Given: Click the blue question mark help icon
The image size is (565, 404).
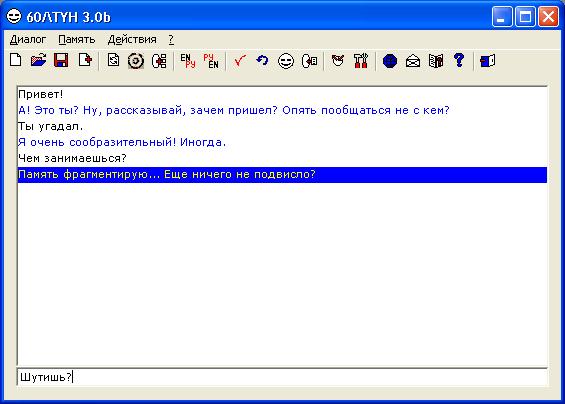Looking at the screenshot, I should click(x=459, y=60).
